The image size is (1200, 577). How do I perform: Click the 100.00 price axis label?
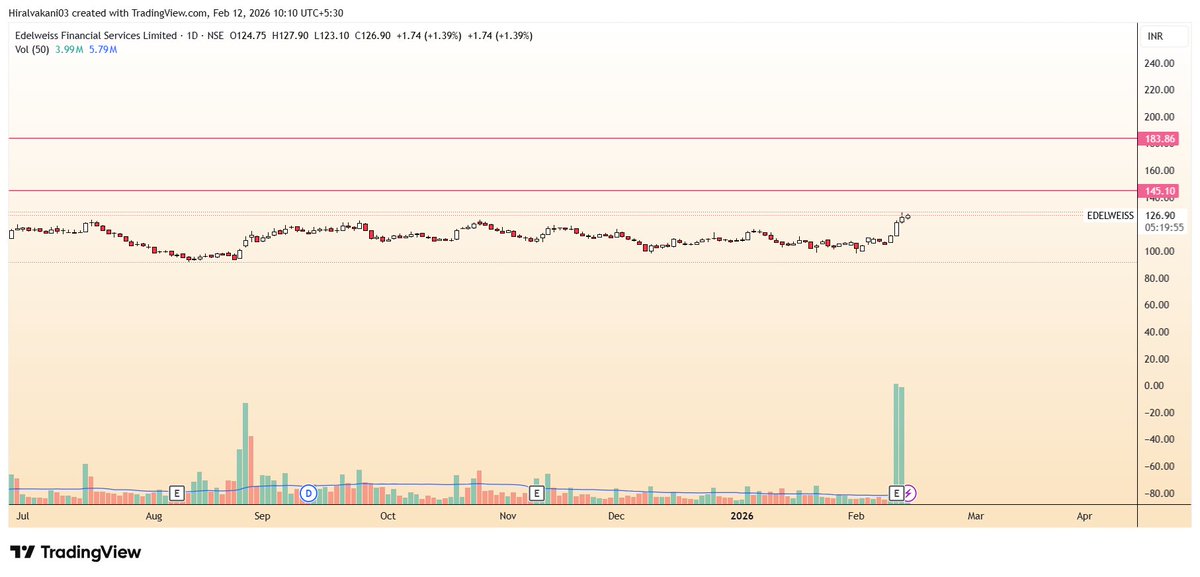point(1159,251)
